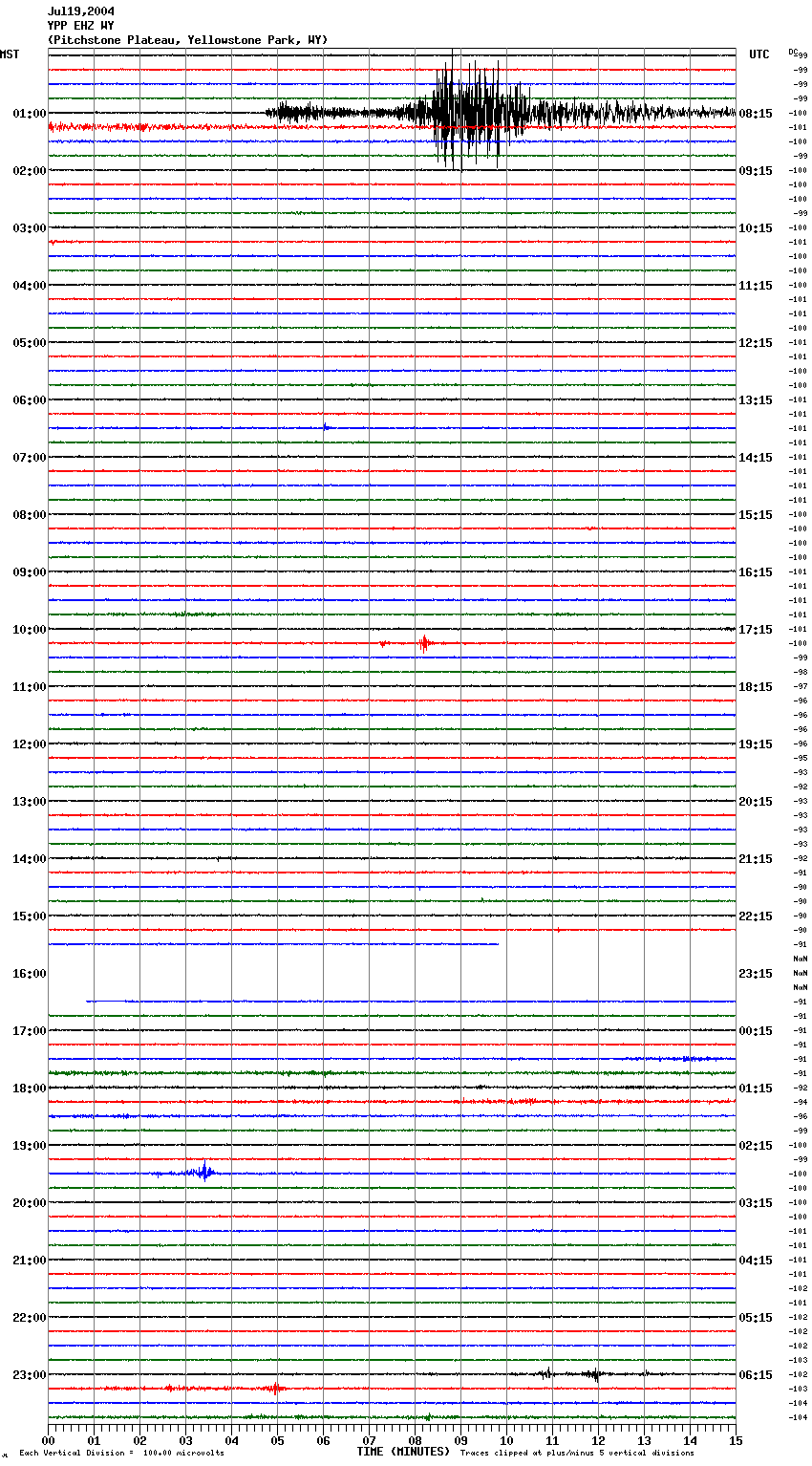Click the date label "Jul19,2004"
The width and height of the screenshot is (812, 1466).
point(81,11)
